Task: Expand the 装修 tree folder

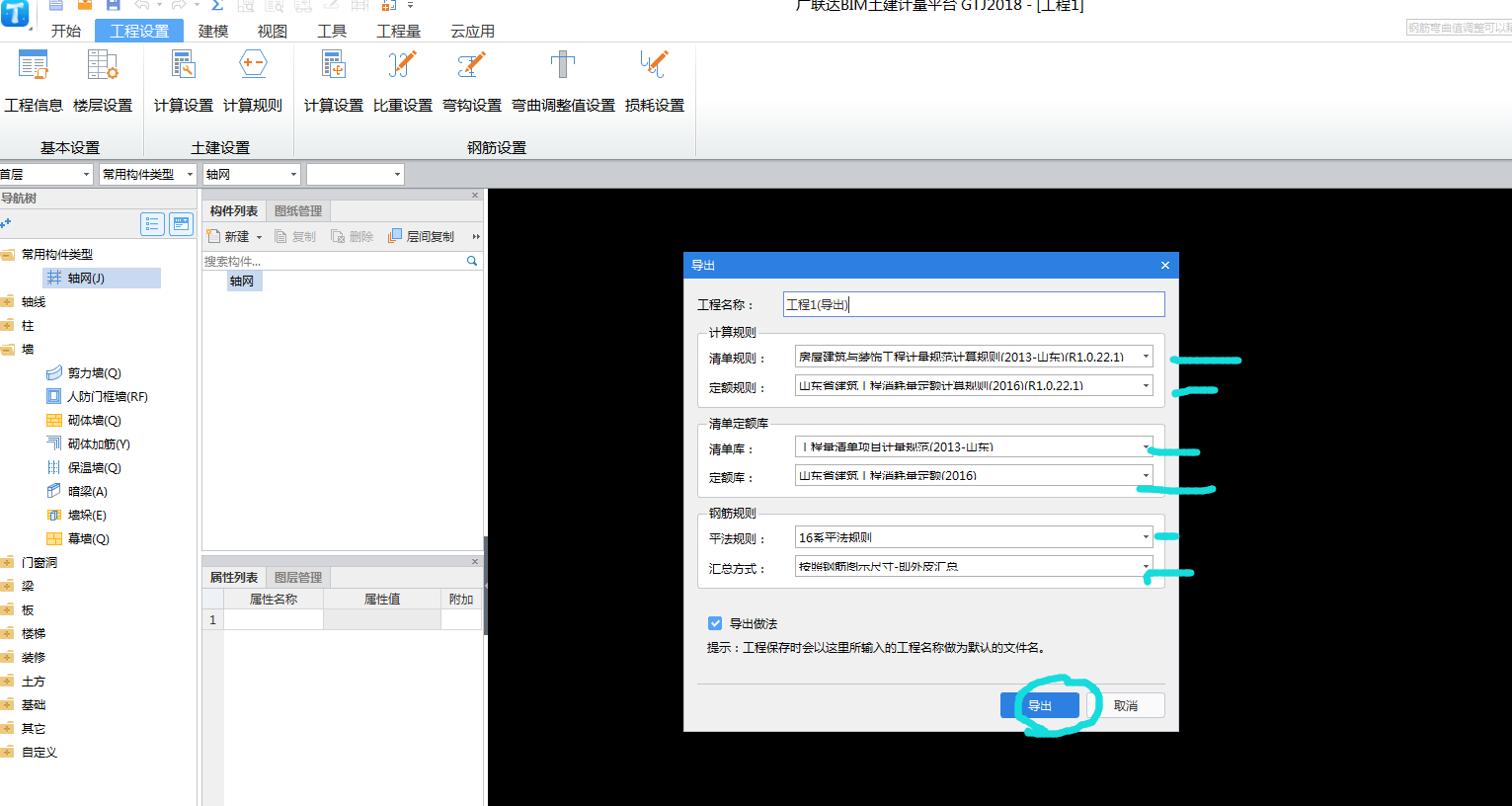Action: [8, 657]
